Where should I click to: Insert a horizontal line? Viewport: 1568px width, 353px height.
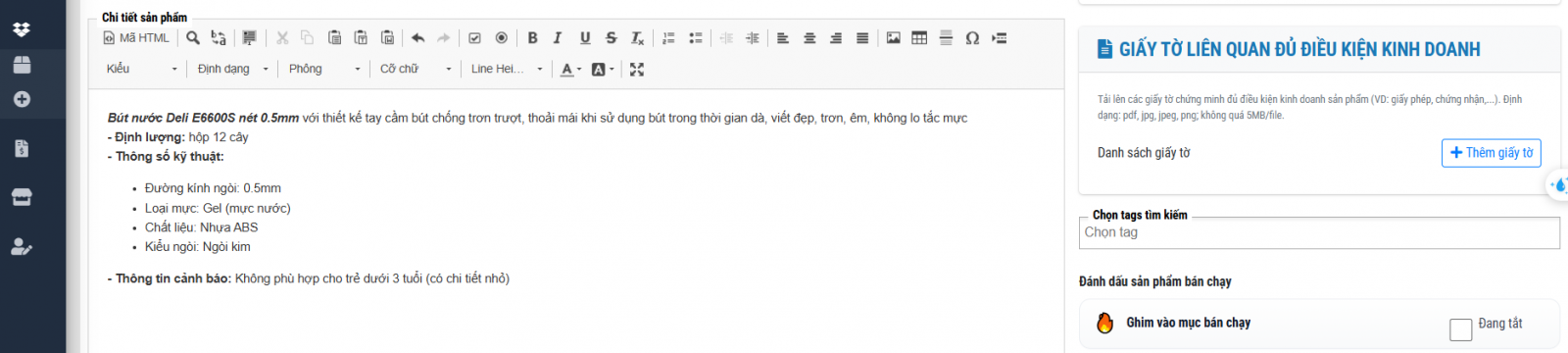click(946, 38)
